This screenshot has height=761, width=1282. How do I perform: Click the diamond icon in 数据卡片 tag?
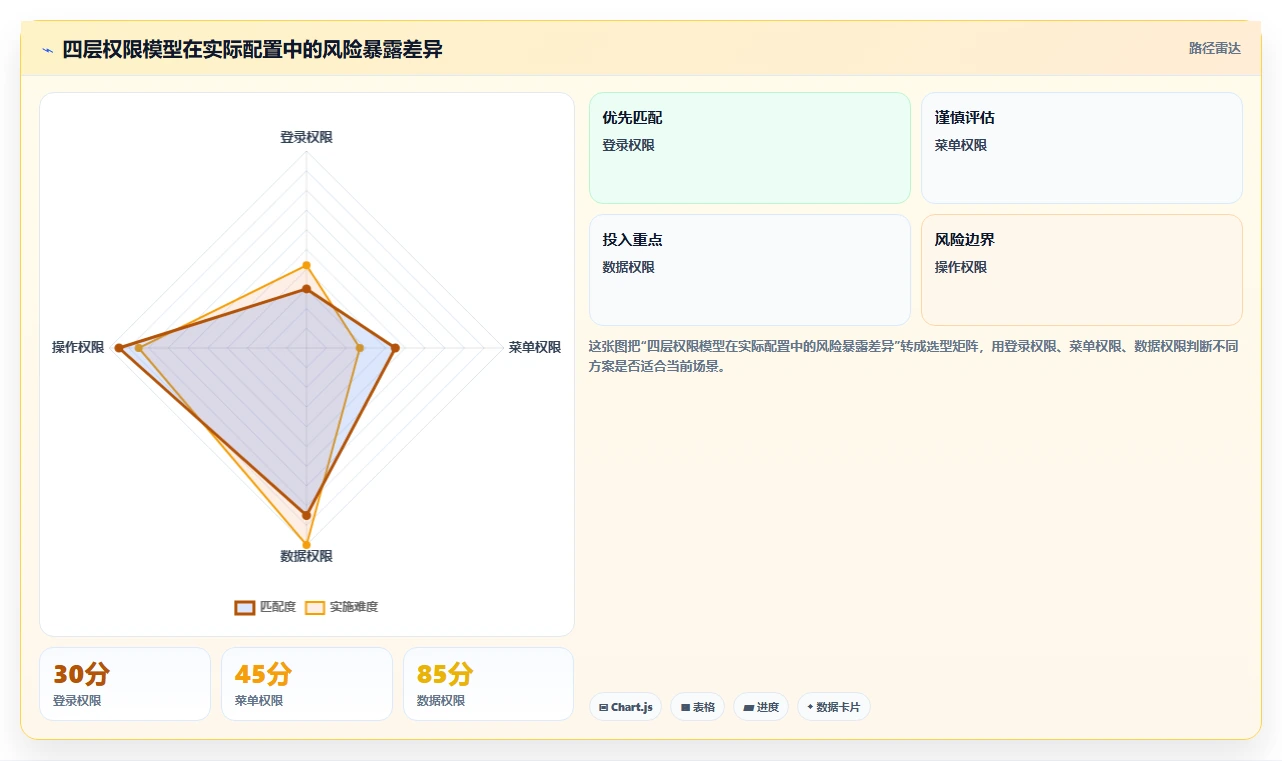point(810,707)
